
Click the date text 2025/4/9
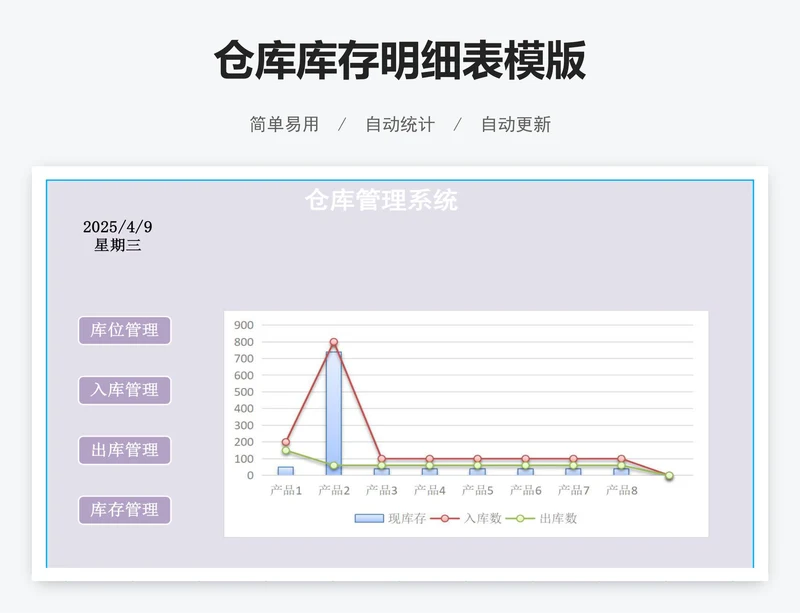click(118, 227)
